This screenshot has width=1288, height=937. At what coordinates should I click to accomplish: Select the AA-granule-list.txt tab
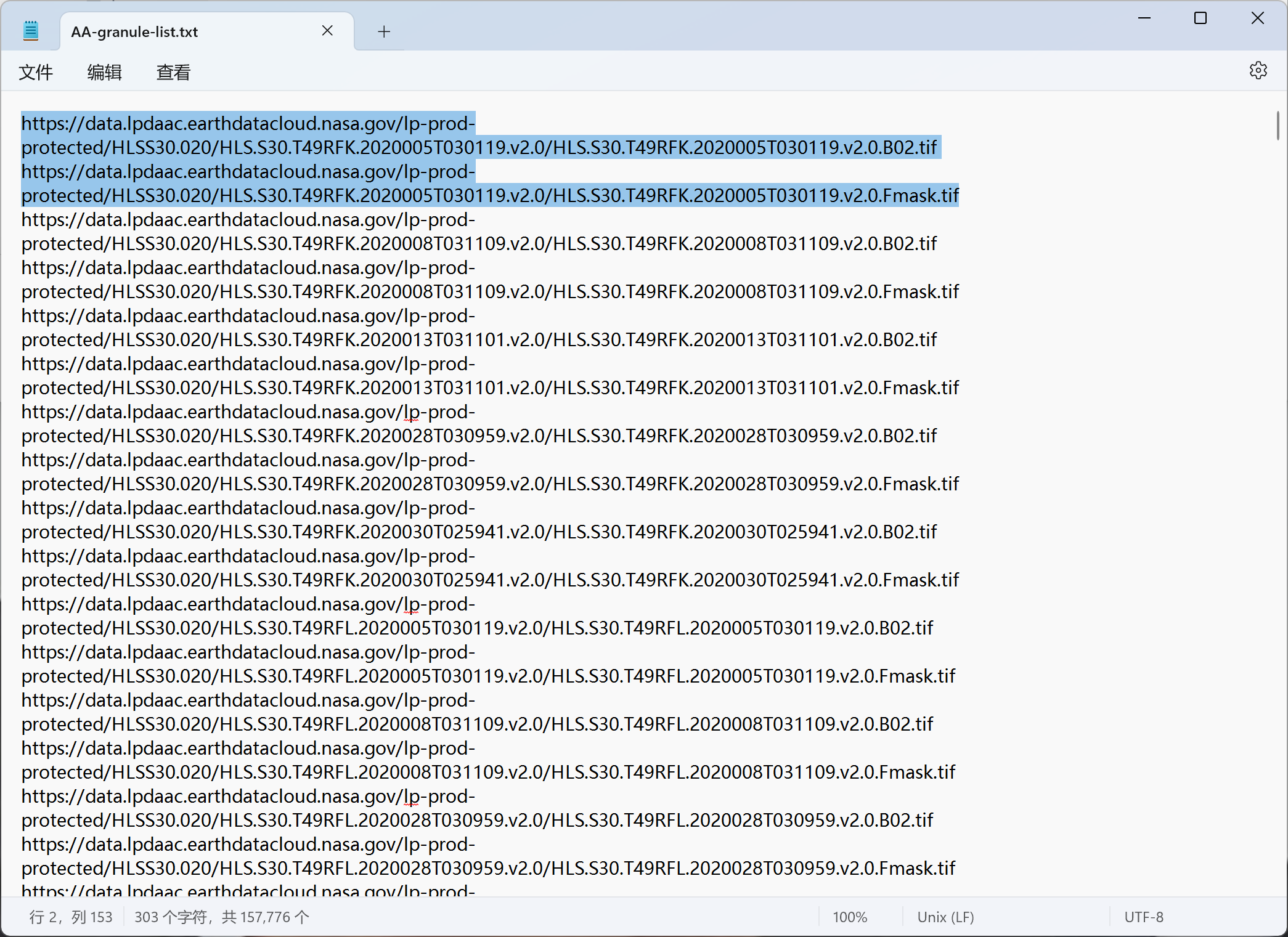point(207,31)
